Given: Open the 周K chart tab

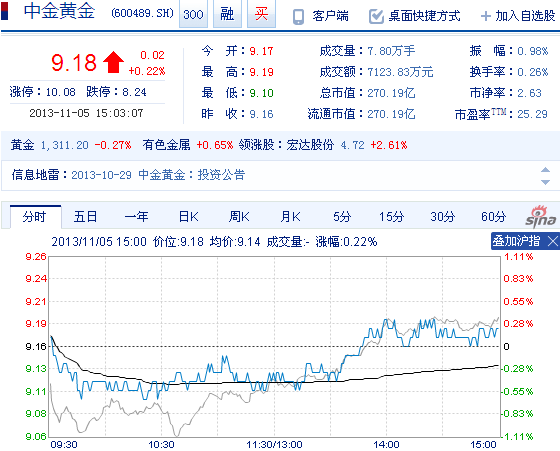Looking at the screenshot, I should (x=239, y=217).
